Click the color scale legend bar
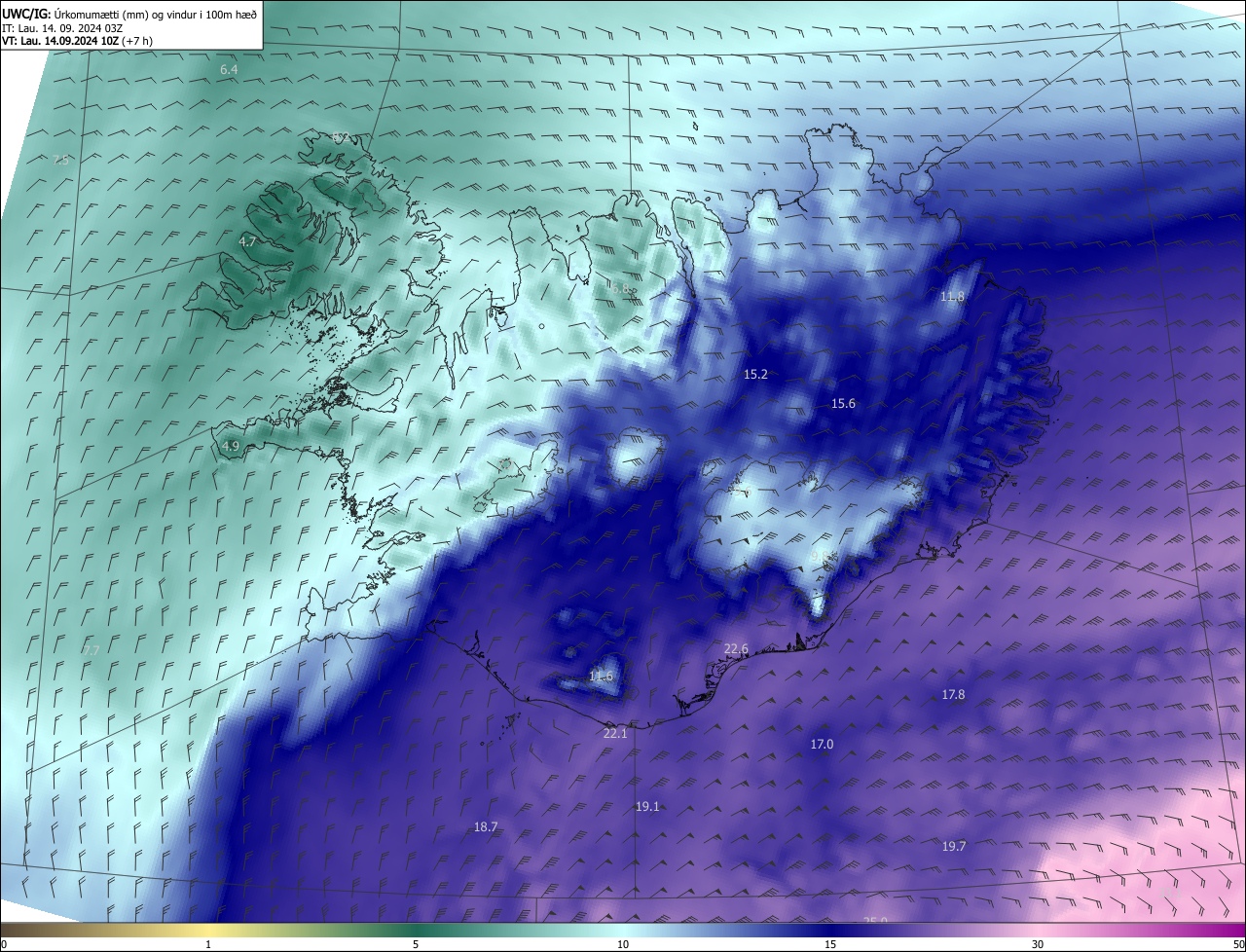This screenshot has height=952, width=1246. 623,930
